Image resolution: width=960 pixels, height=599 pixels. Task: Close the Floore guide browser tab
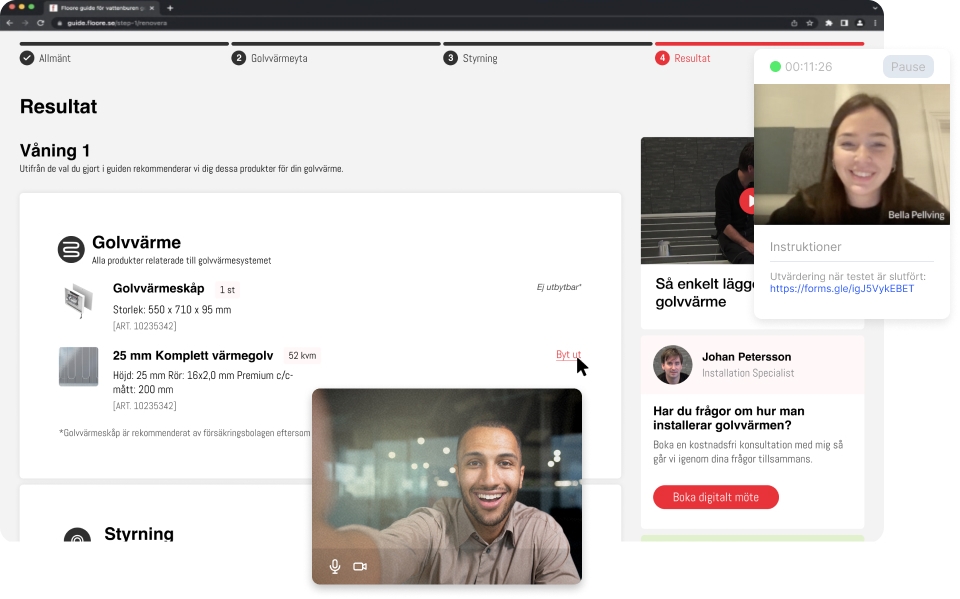152,8
